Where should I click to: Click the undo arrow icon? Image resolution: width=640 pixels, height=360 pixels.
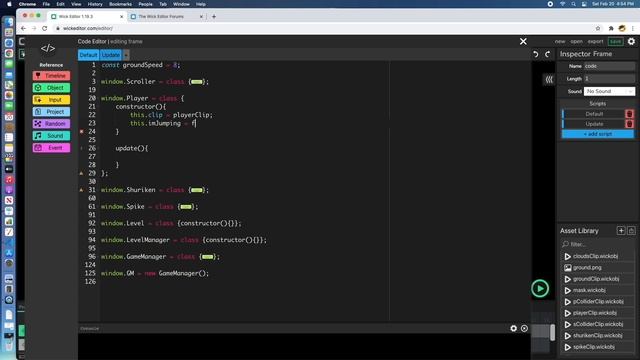[536, 54]
